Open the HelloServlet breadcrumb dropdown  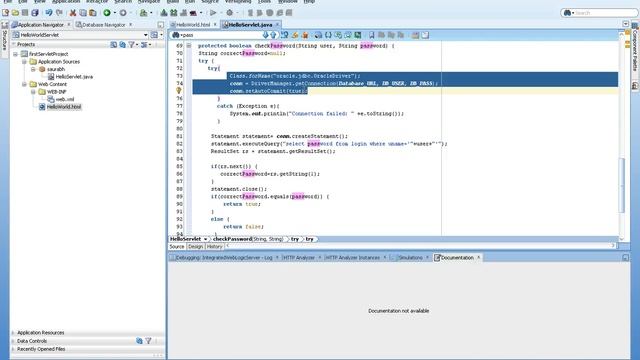(x=205, y=239)
